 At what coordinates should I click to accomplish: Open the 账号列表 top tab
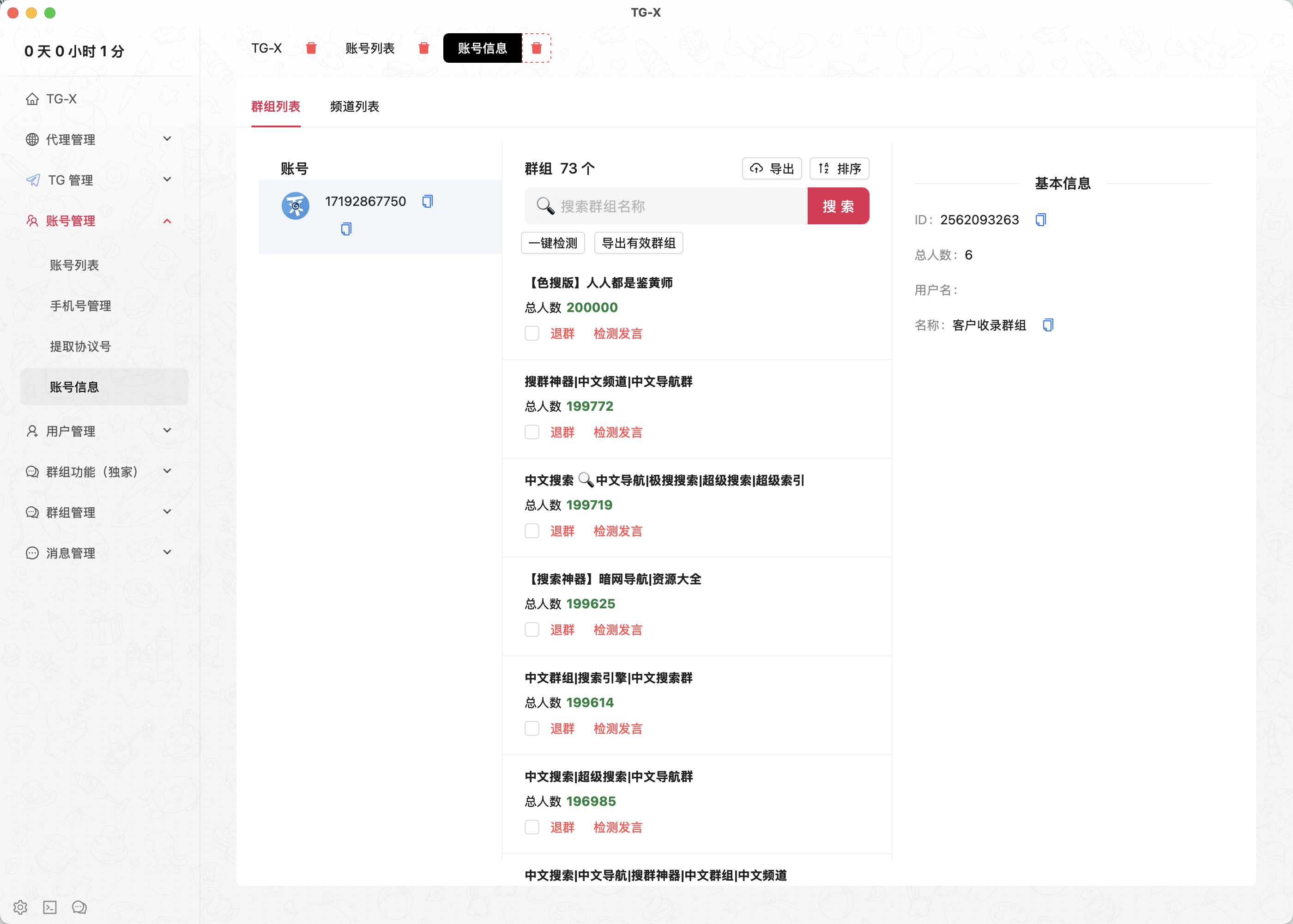tap(370, 48)
